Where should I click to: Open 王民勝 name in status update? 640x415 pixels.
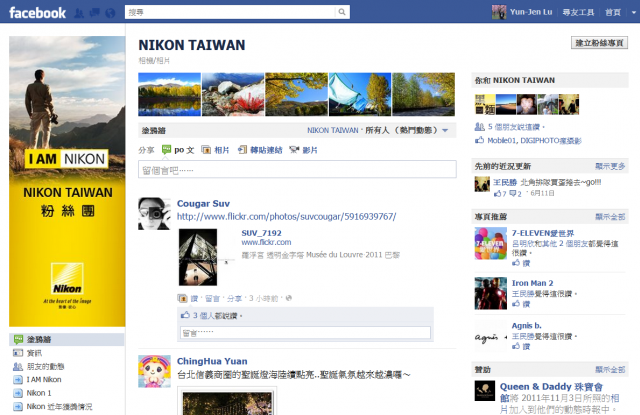tap(504, 182)
